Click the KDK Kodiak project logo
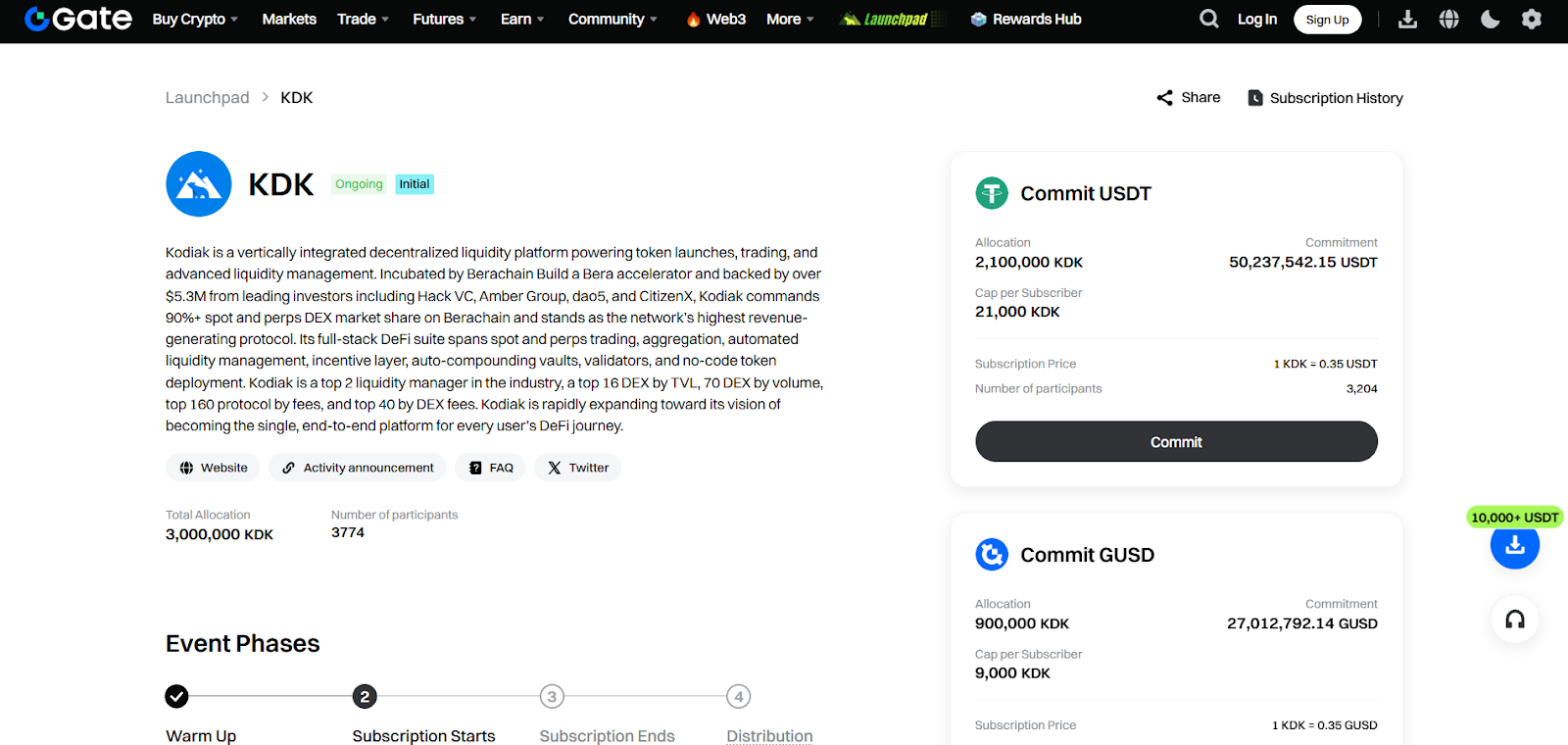The width and height of the screenshot is (1568, 745). tap(199, 183)
